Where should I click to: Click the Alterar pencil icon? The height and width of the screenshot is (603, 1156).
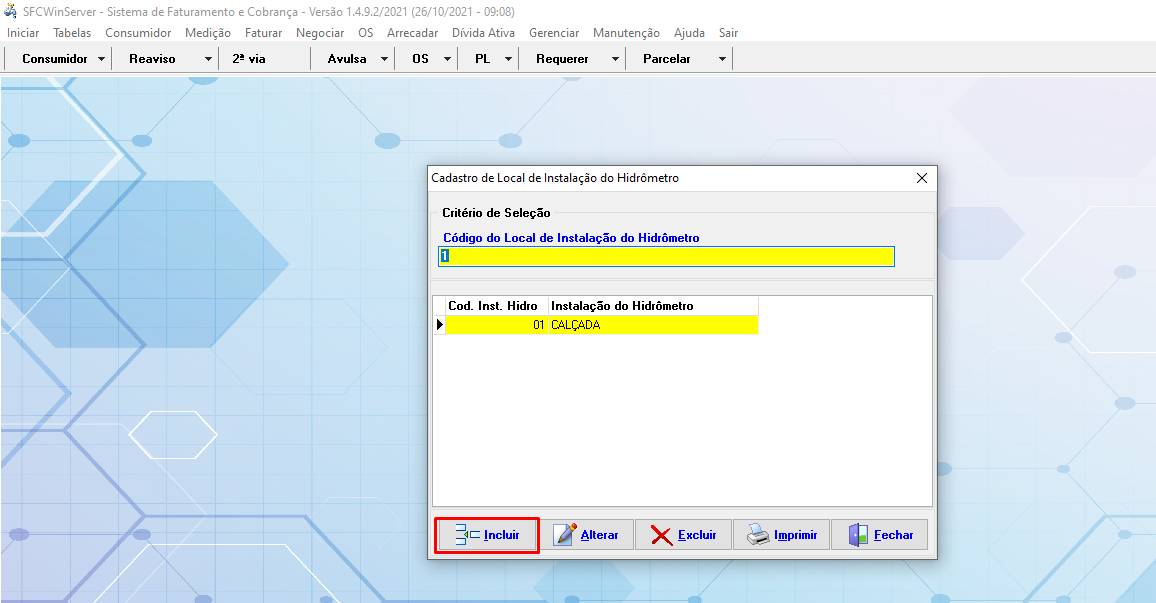tap(566, 535)
